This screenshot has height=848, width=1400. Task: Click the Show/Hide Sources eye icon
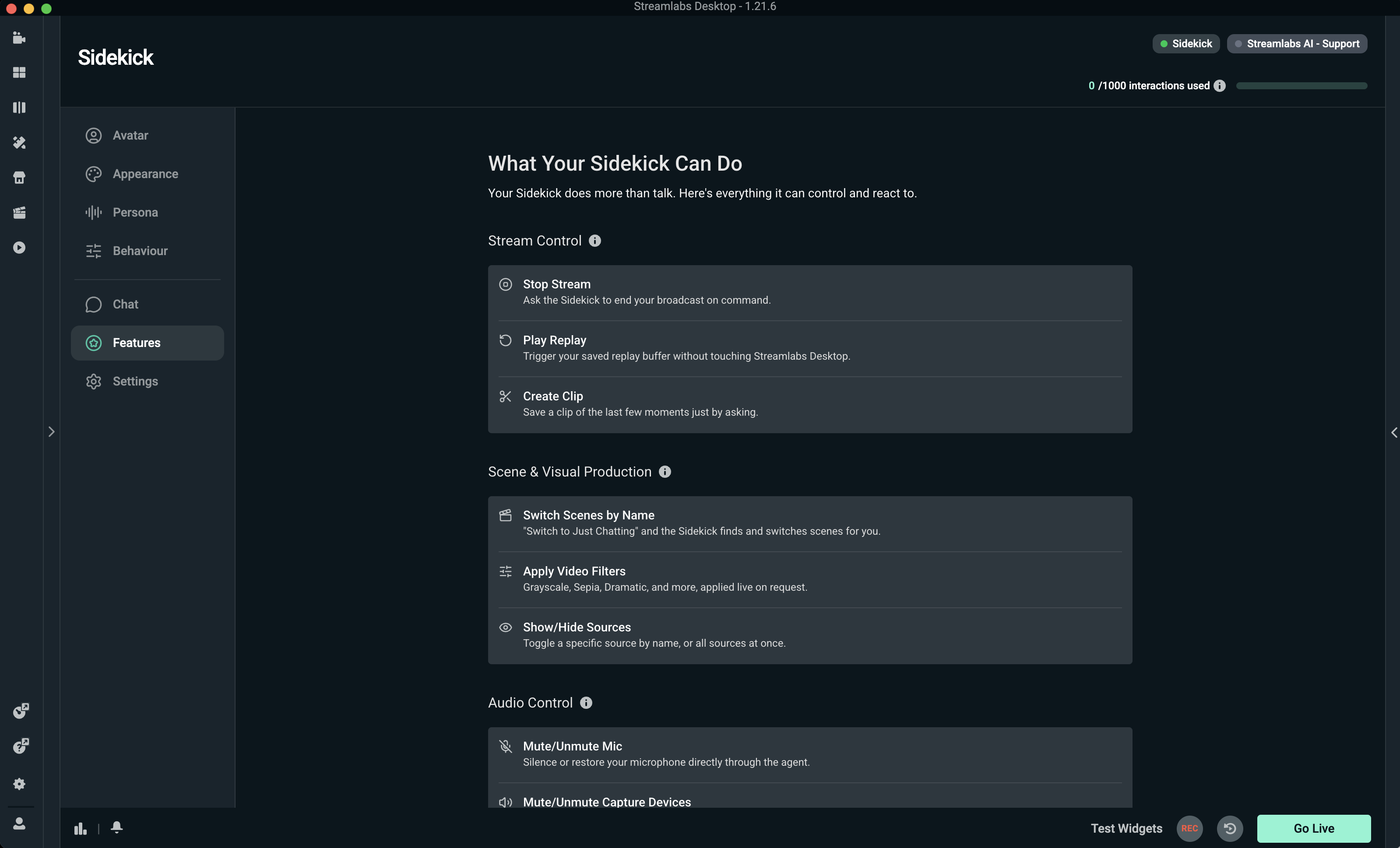point(505,627)
